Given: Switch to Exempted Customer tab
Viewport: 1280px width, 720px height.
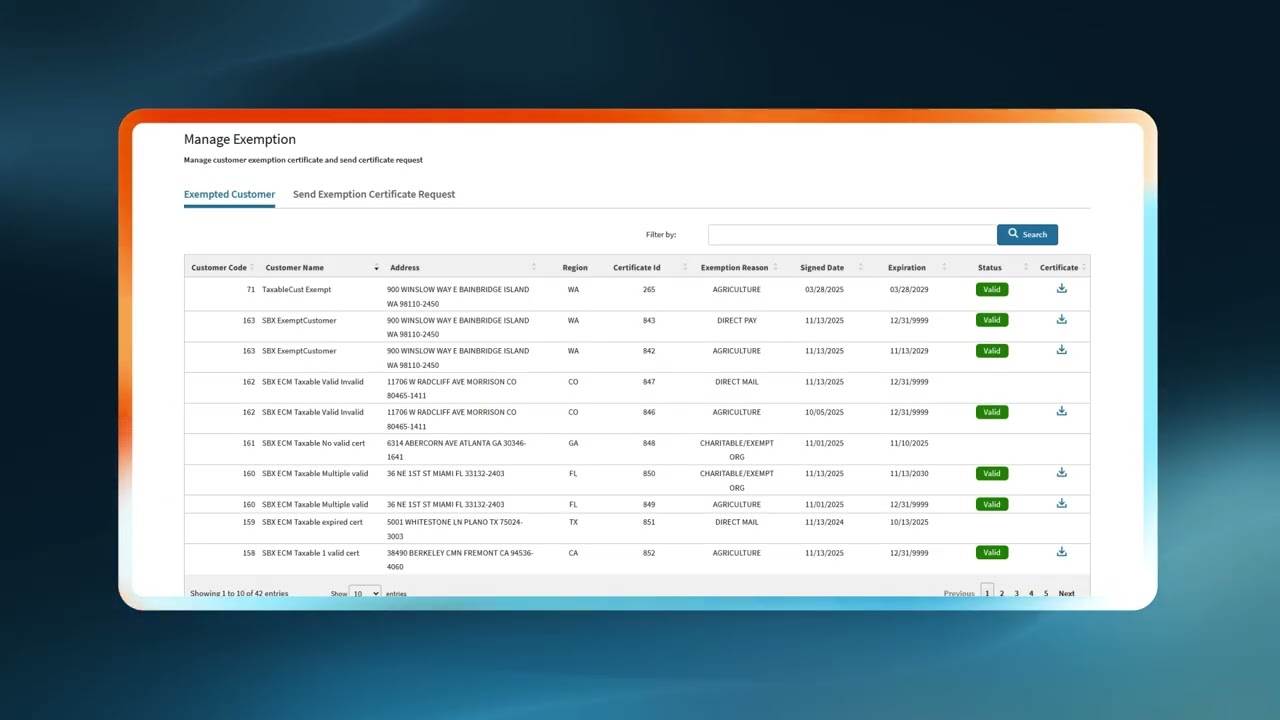Looking at the screenshot, I should click(x=229, y=194).
